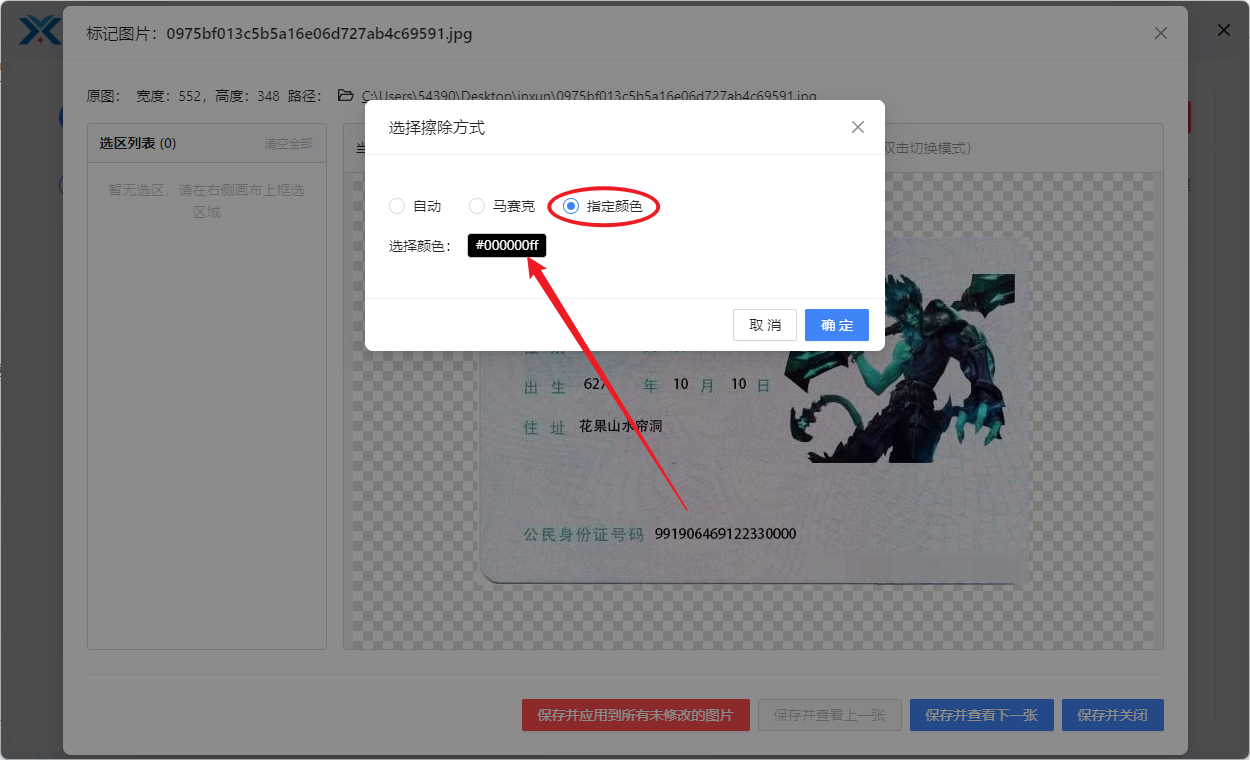Click the red 保存并应用到所有未修改的图片 button

[635, 715]
